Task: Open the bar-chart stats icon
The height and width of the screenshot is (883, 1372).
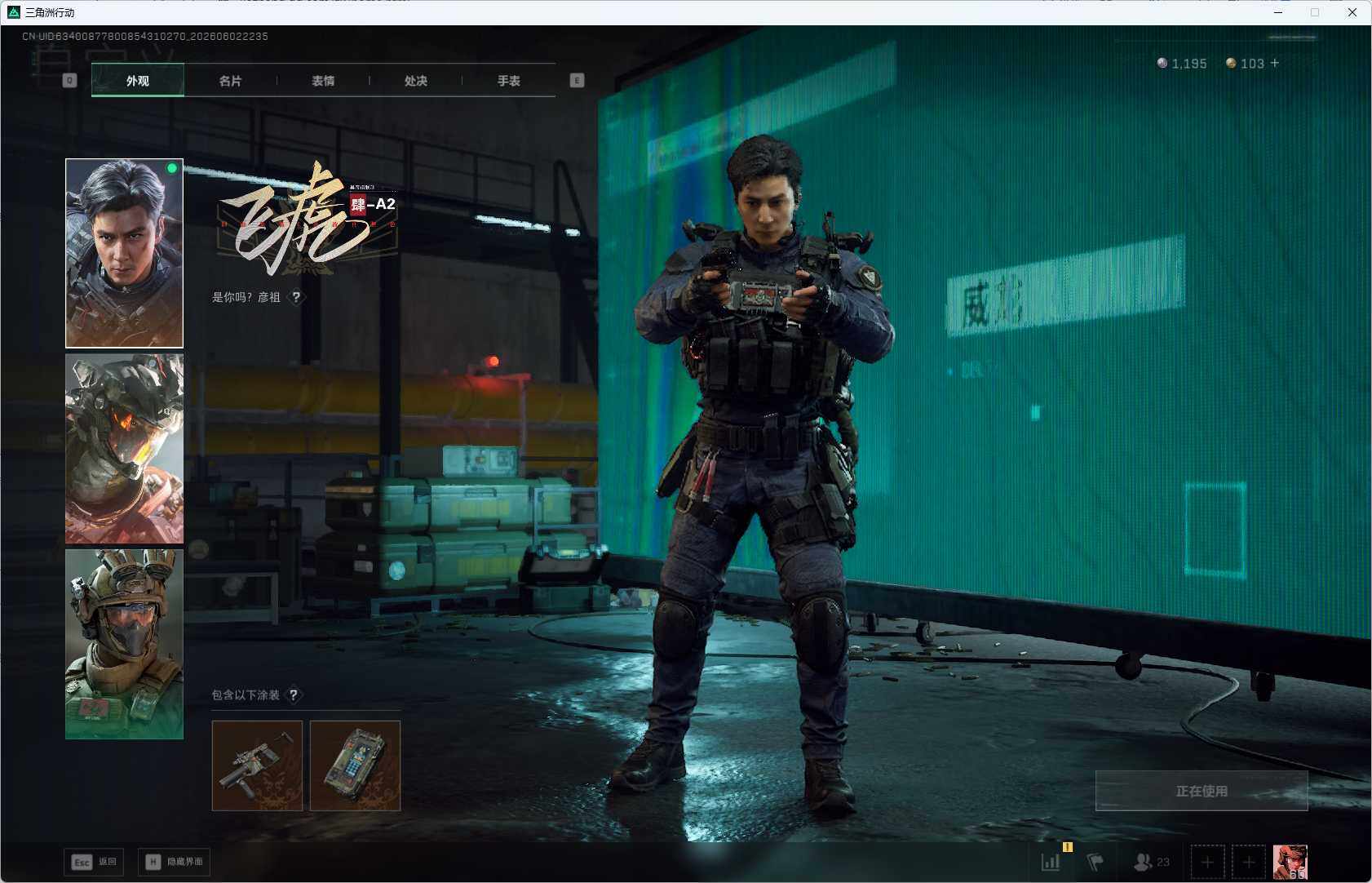Action: click(x=1051, y=862)
